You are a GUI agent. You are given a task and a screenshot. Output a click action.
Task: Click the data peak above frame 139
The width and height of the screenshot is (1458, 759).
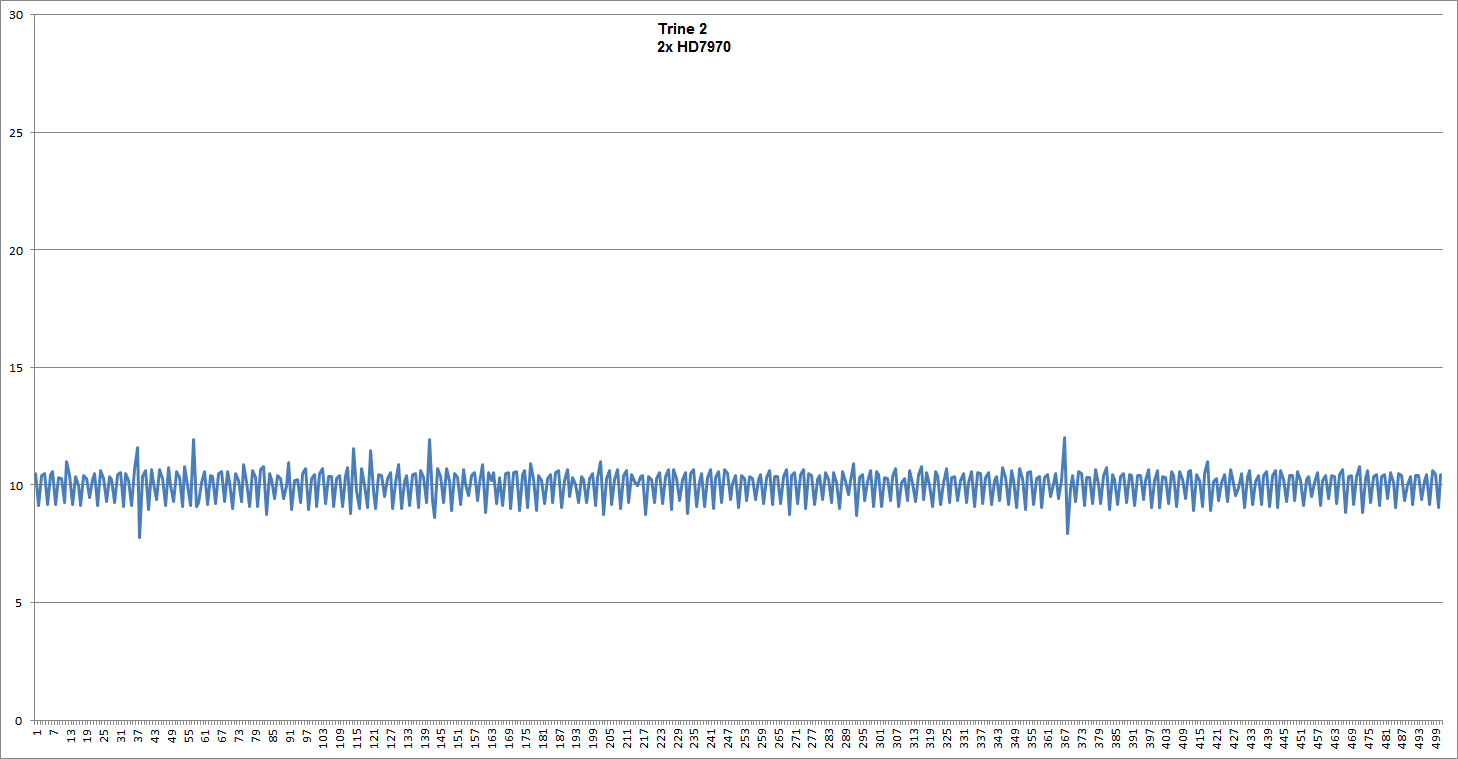(x=429, y=440)
